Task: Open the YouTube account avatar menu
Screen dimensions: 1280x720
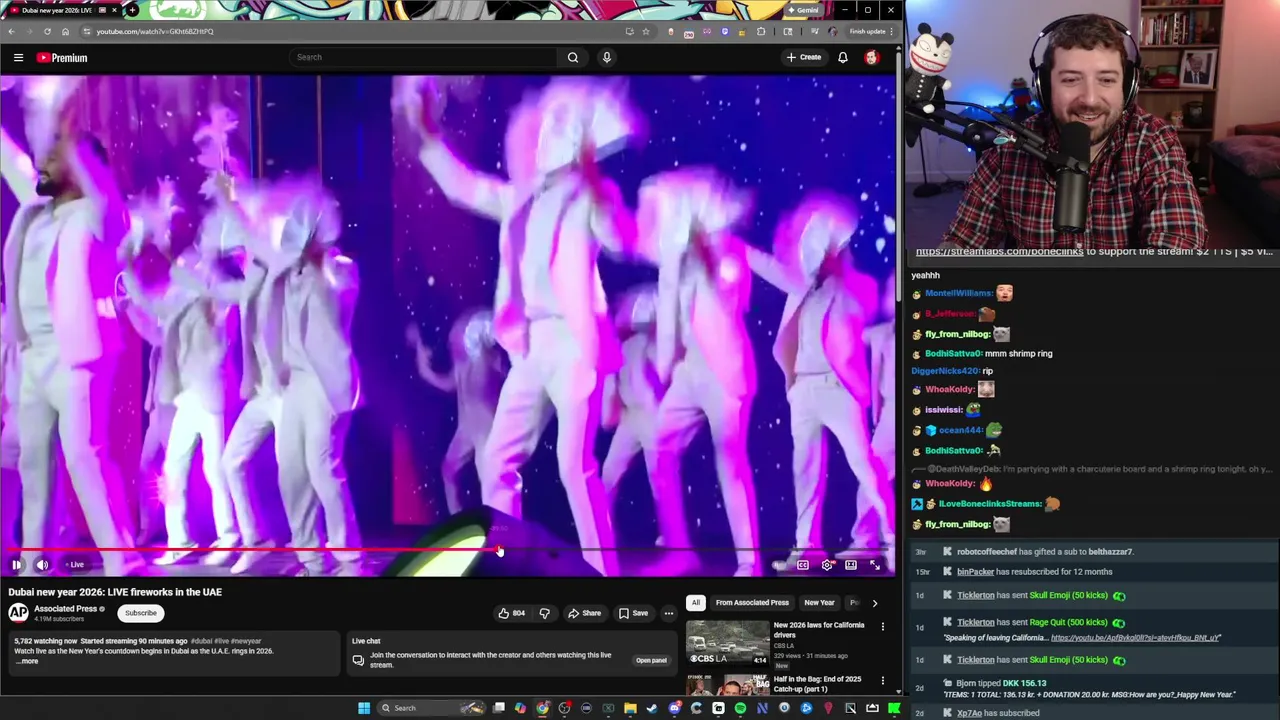Action: (x=872, y=57)
